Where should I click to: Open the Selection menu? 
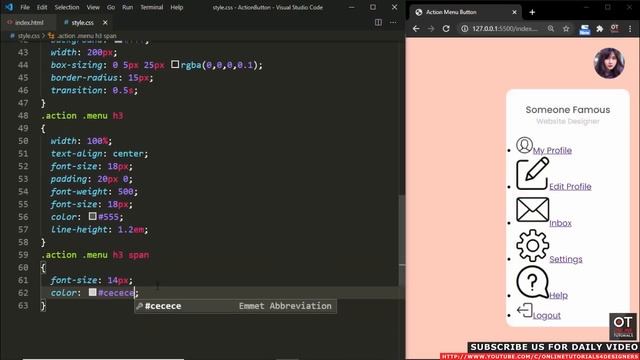(x=67, y=7)
